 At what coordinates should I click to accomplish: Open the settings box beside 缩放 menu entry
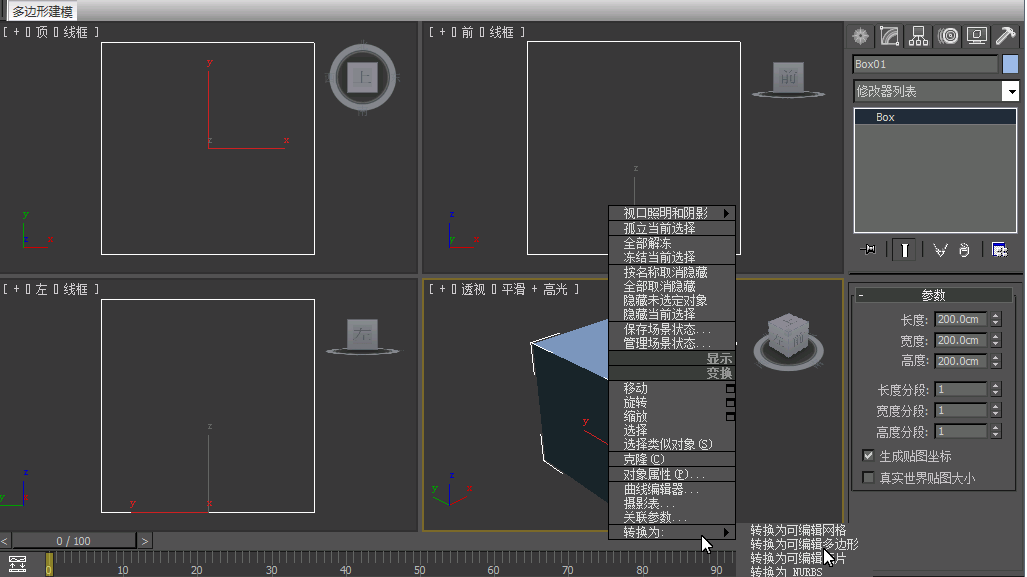pyautogui.click(x=730, y=417)
